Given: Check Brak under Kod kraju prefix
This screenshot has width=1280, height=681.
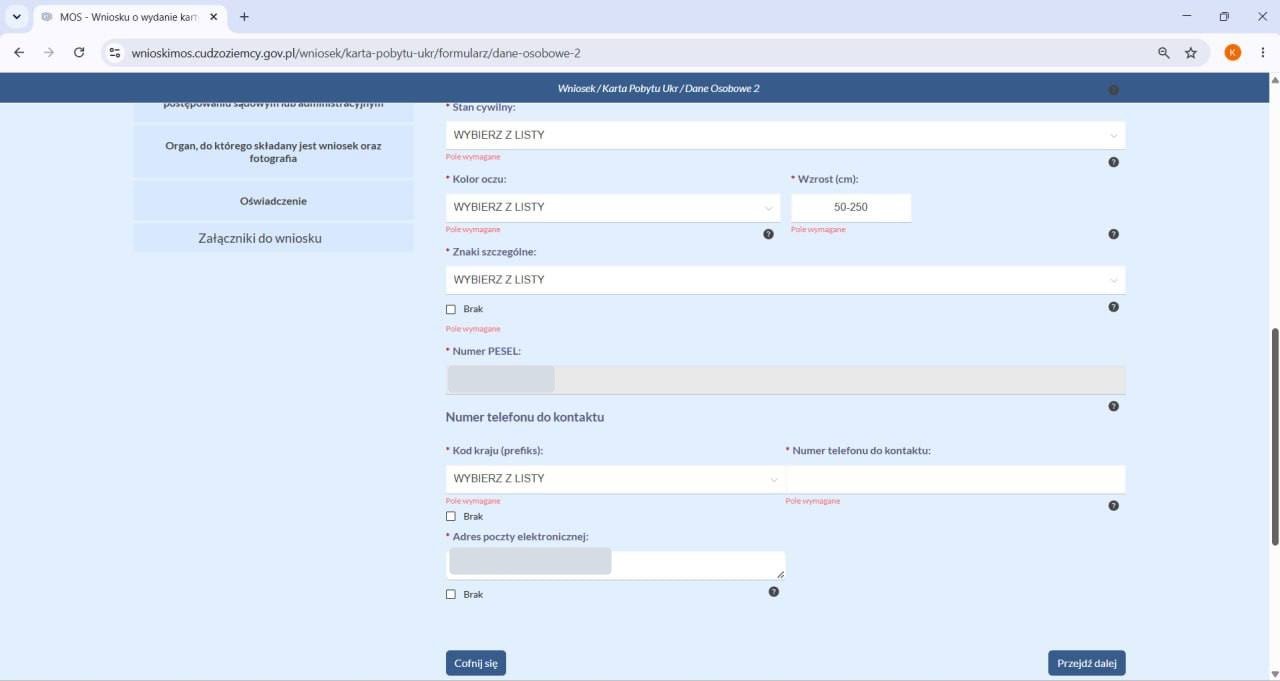Looking at the screenshot, I should (451, 517).
